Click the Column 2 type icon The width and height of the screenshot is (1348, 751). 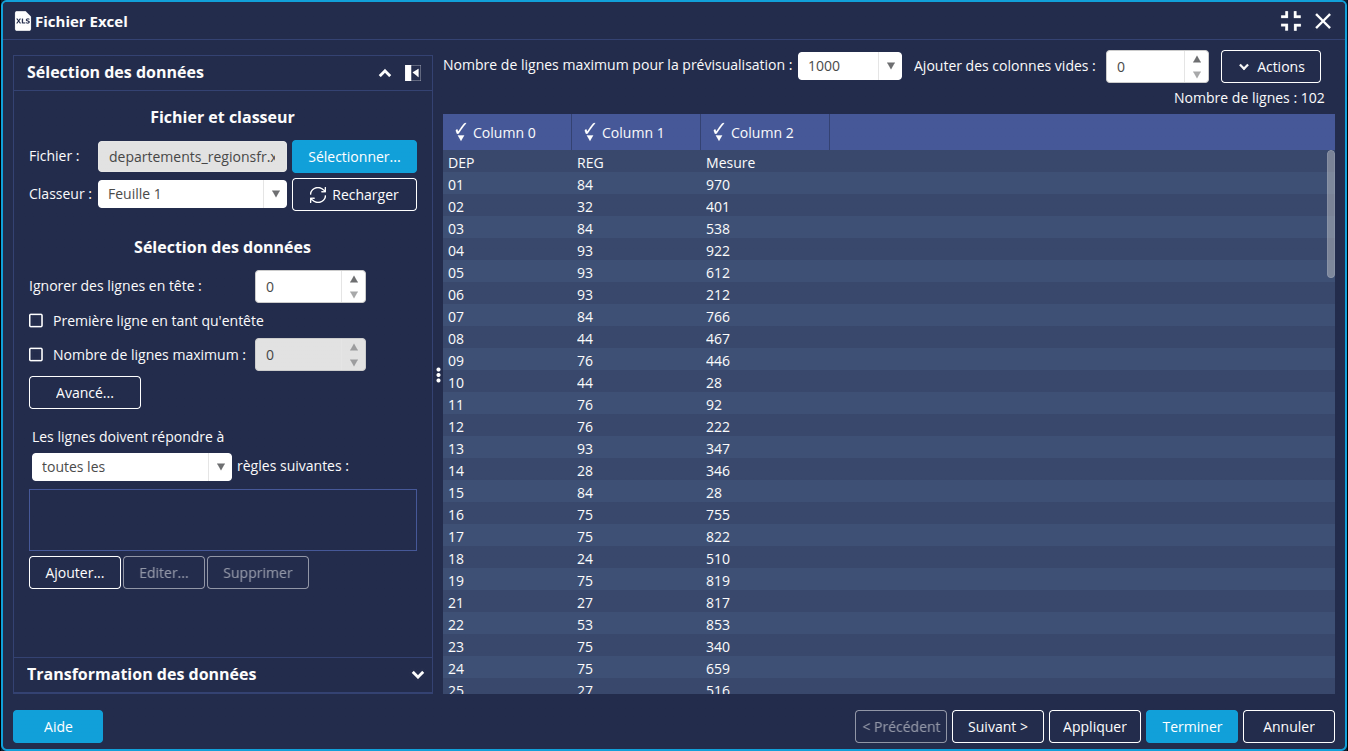point(718,132)
